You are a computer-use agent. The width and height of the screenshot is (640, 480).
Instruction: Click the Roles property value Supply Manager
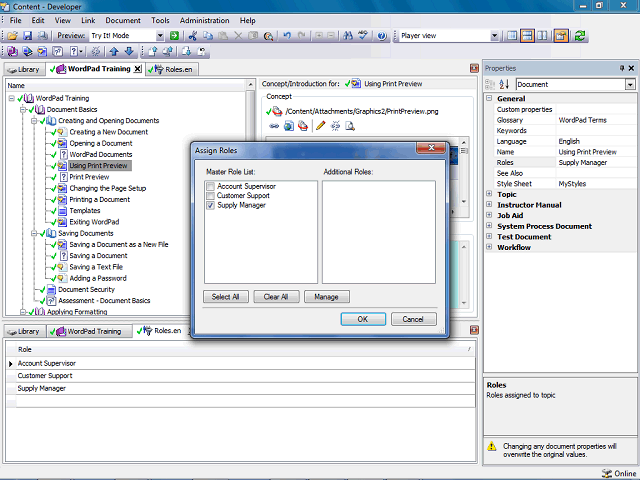pyautogui.click(x=582, y=162)
